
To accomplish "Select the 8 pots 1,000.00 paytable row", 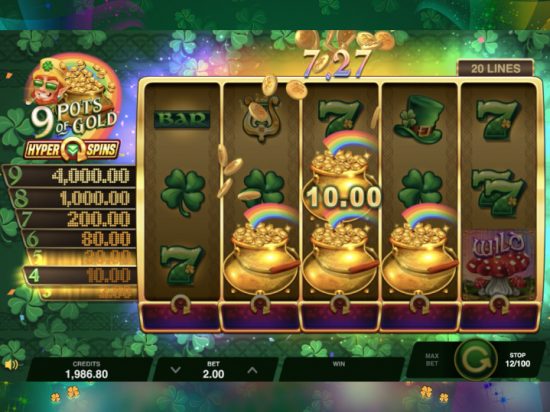I will 73,198.
